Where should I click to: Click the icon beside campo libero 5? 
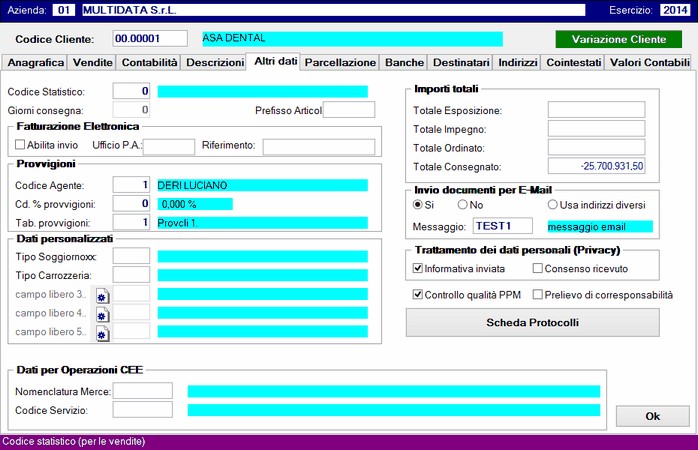(x=102, y=333)
